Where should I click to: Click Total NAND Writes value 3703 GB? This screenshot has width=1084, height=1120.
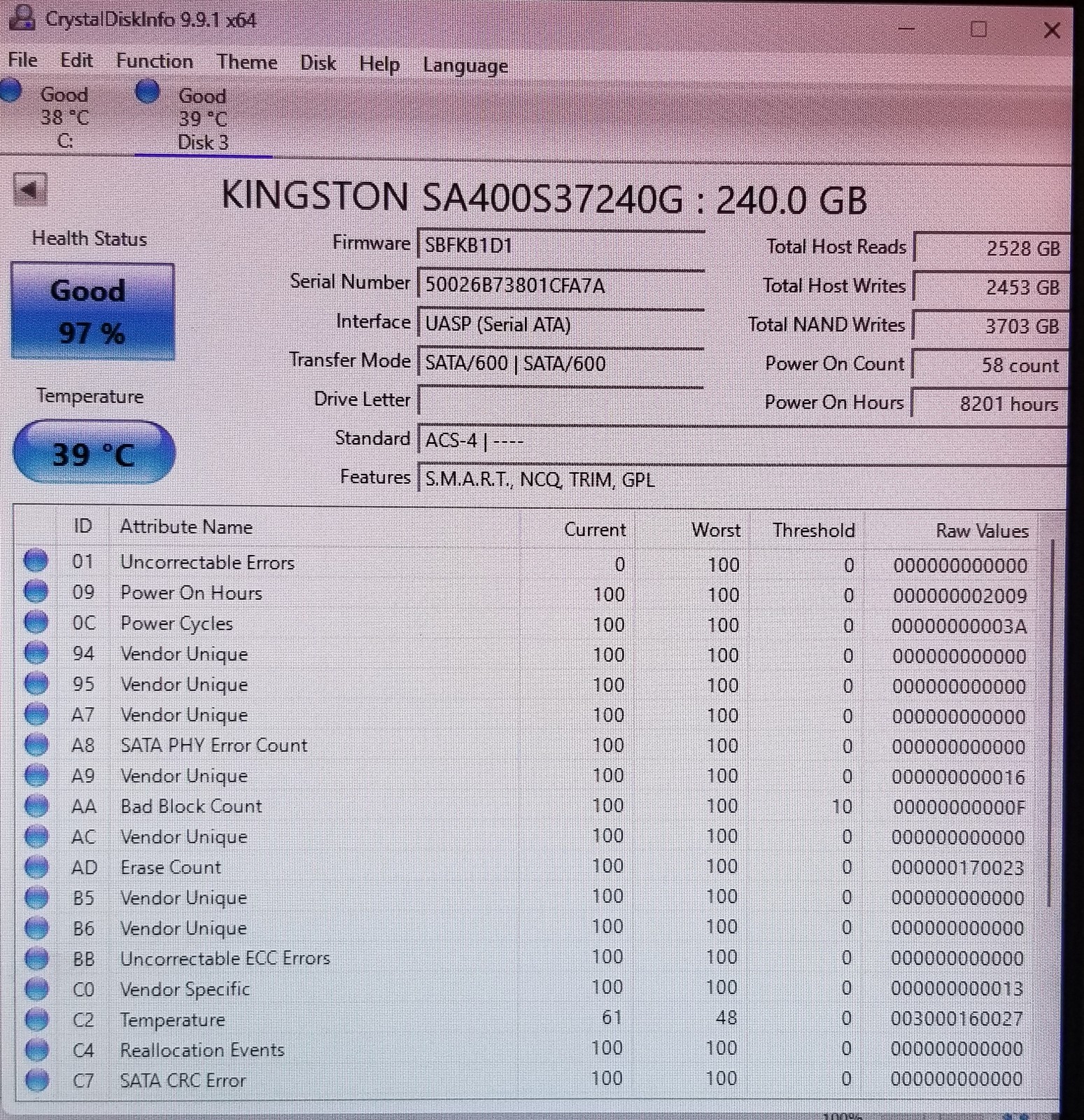click(991, 326)
